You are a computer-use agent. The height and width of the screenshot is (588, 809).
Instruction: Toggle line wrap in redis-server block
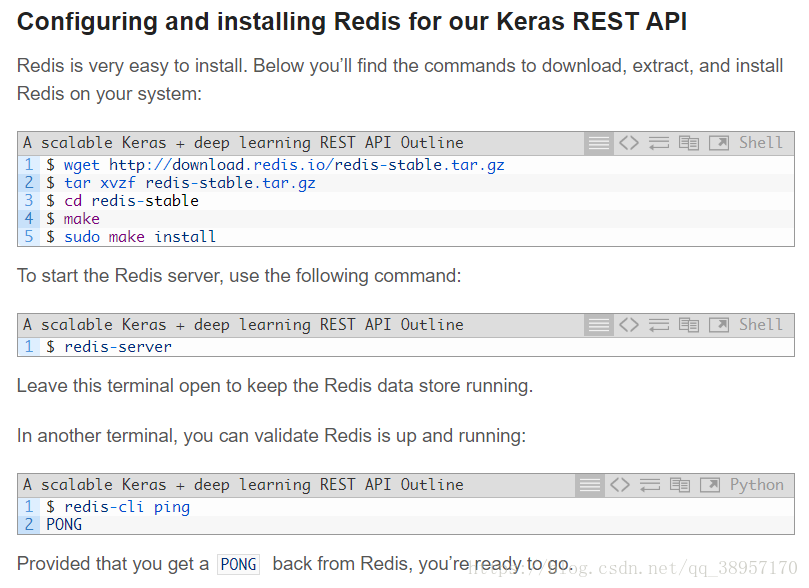pyautogui.click(x=659, y=325)
